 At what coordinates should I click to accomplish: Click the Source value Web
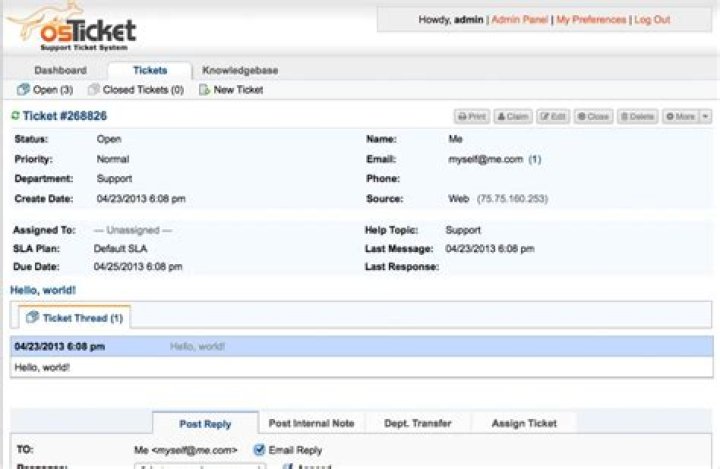pyautogui.click(x=458, y=198)
